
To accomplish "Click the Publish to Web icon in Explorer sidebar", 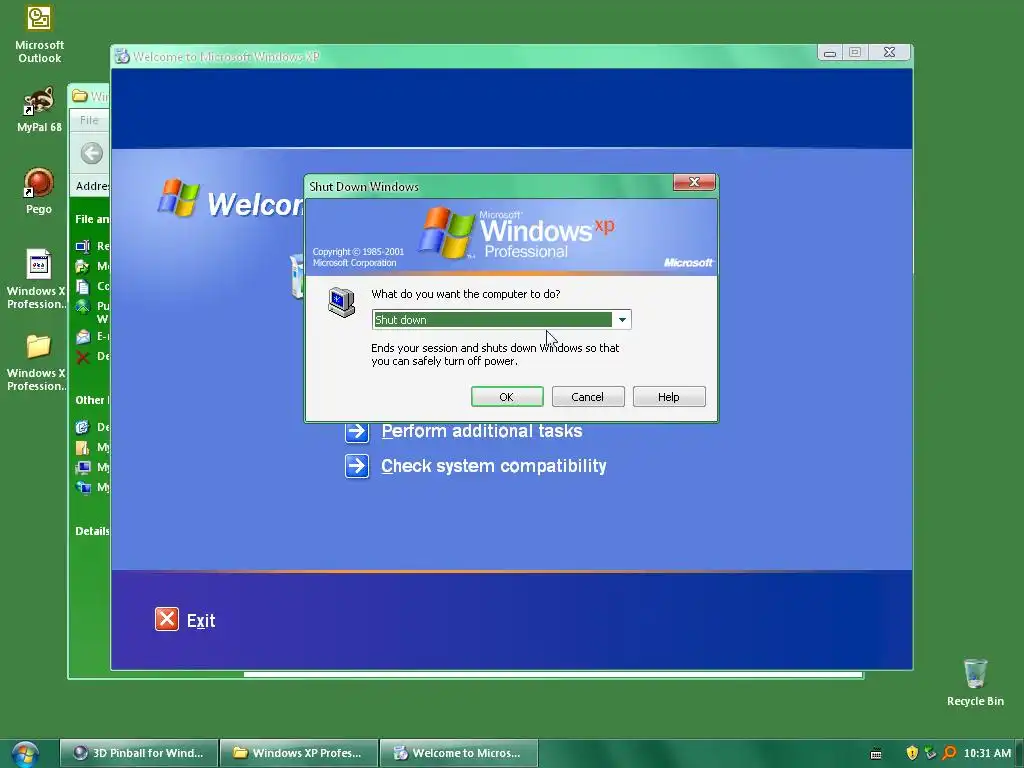I will coord(82,307).
